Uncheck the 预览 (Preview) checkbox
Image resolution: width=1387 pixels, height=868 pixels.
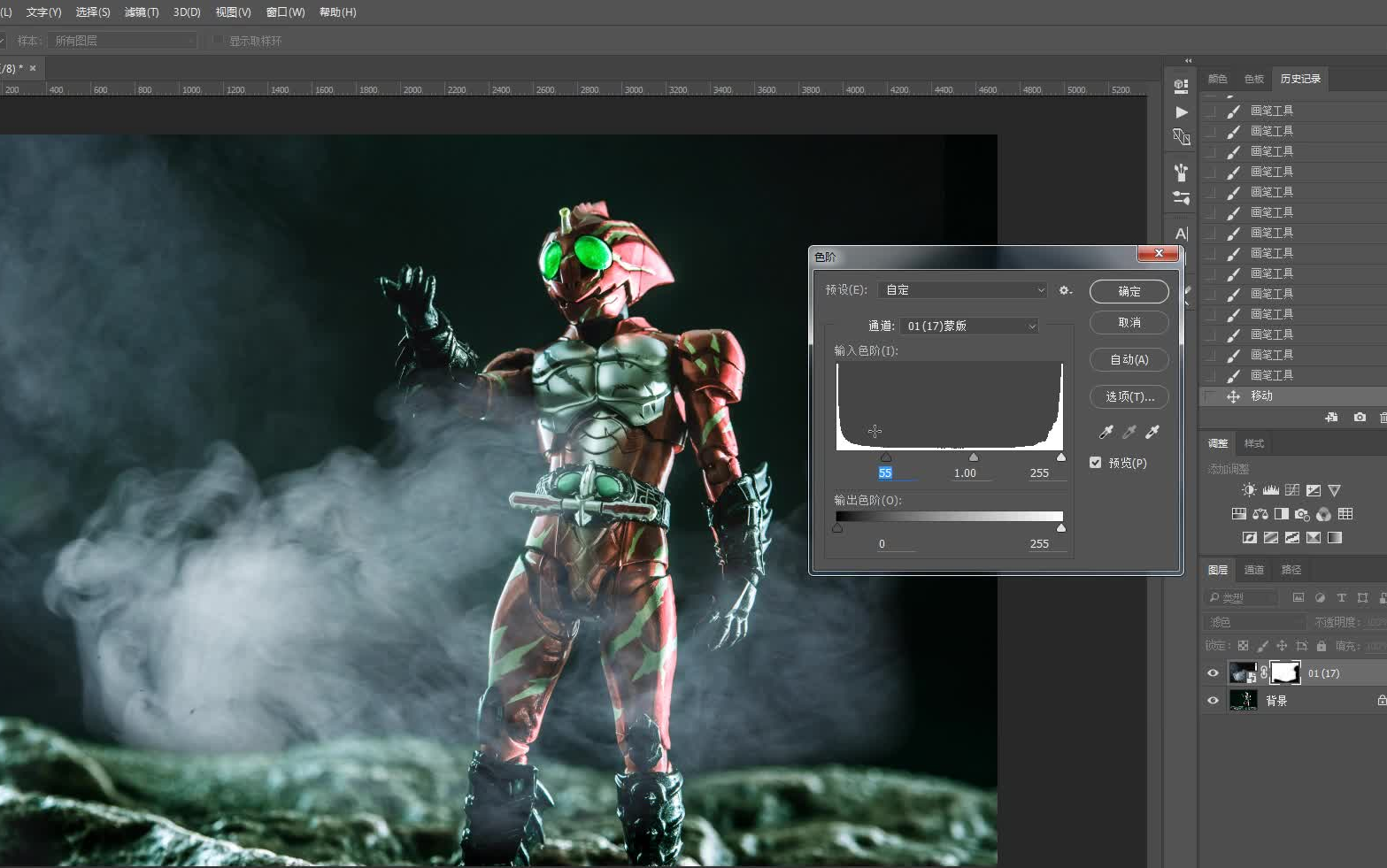(1095, 463)
